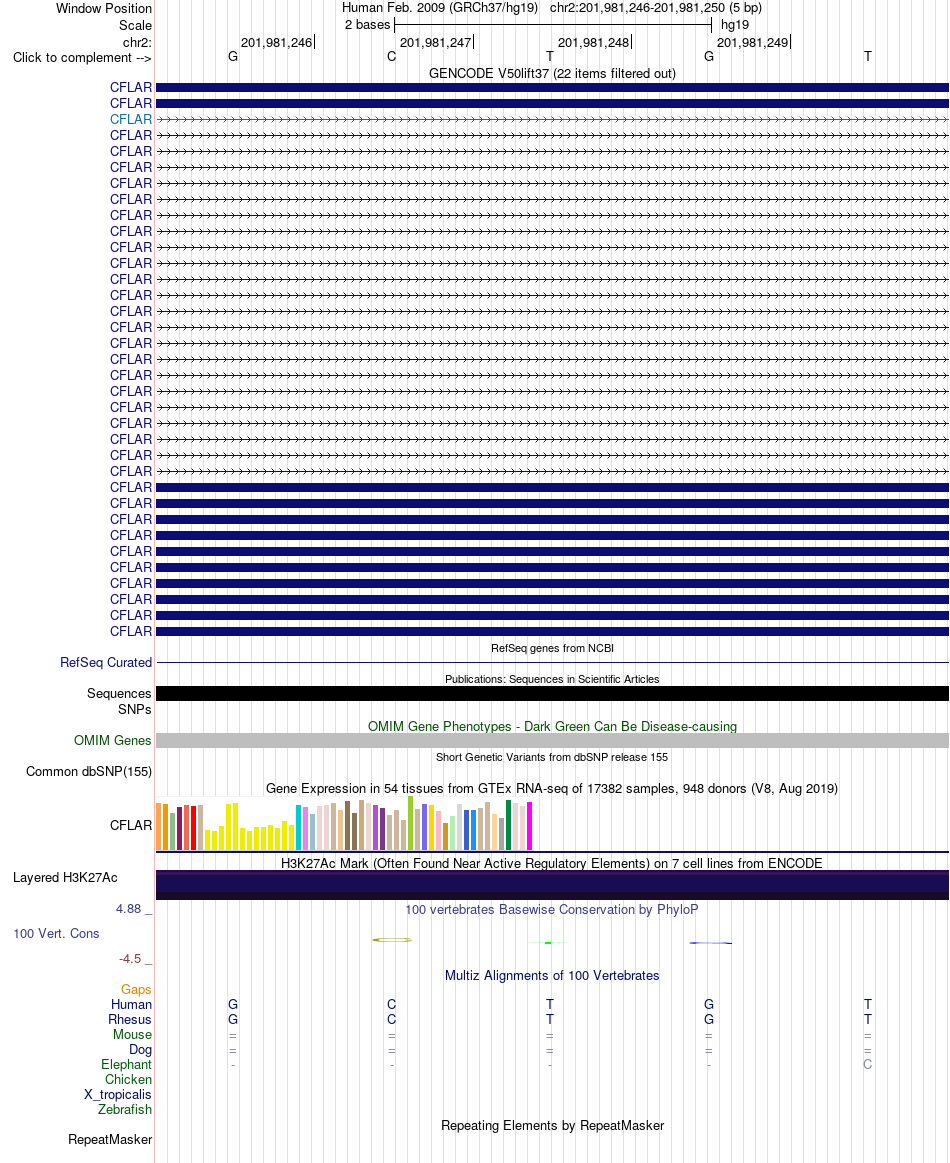Click the "RepeatMasker" track label
Viewport: 950px width, 1163px height.
click(x=110, y=1139)
